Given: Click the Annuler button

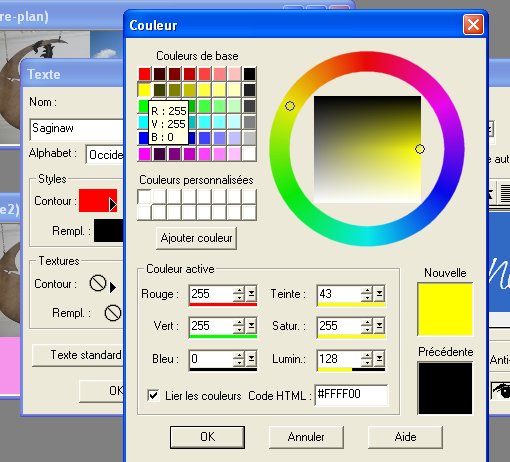Looking at the screenshot, I should [306, 437].
